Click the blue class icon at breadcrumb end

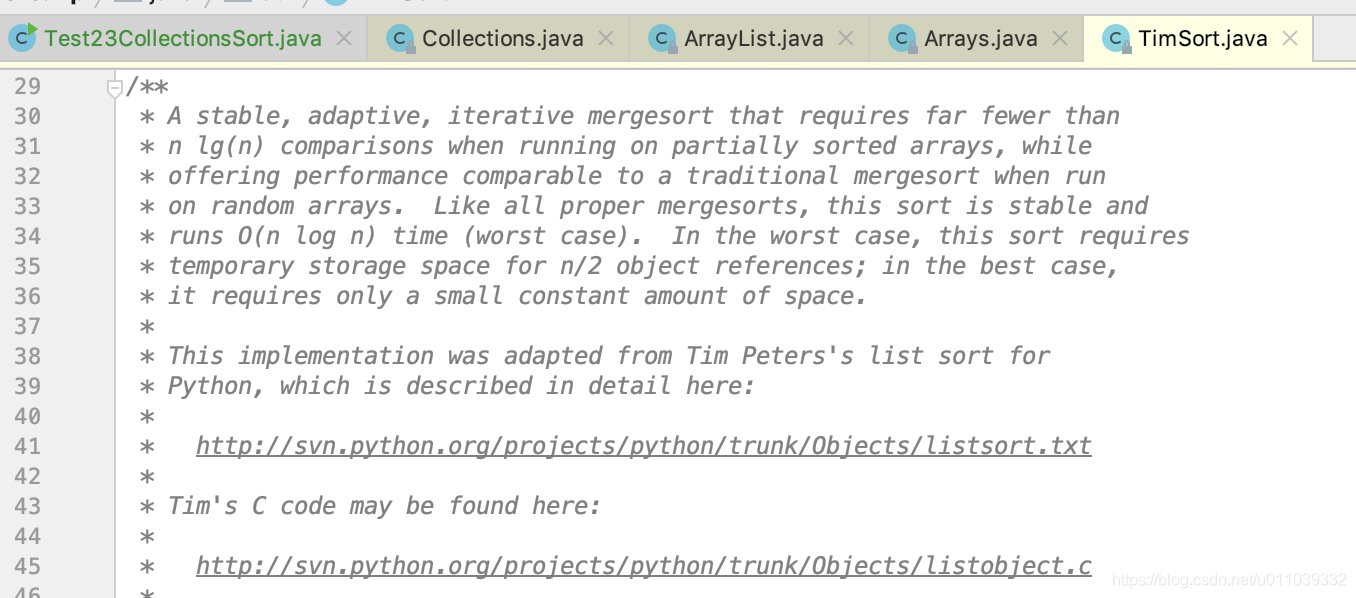[333, 3]
